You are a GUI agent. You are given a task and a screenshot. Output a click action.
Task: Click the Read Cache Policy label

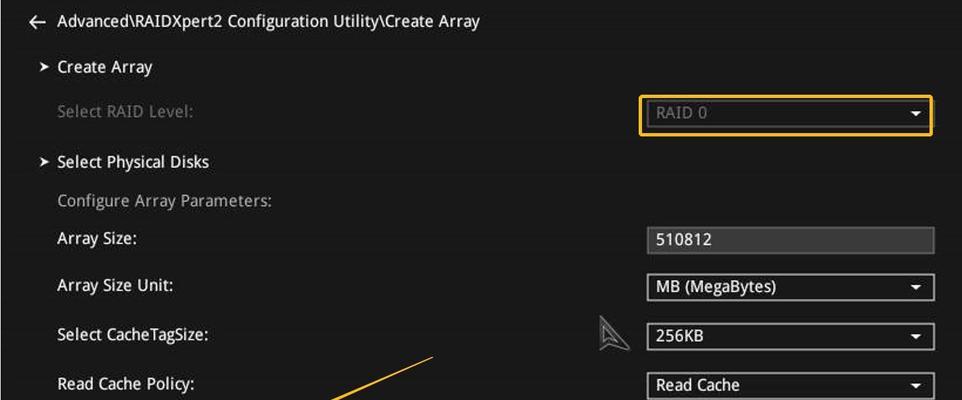126,384
